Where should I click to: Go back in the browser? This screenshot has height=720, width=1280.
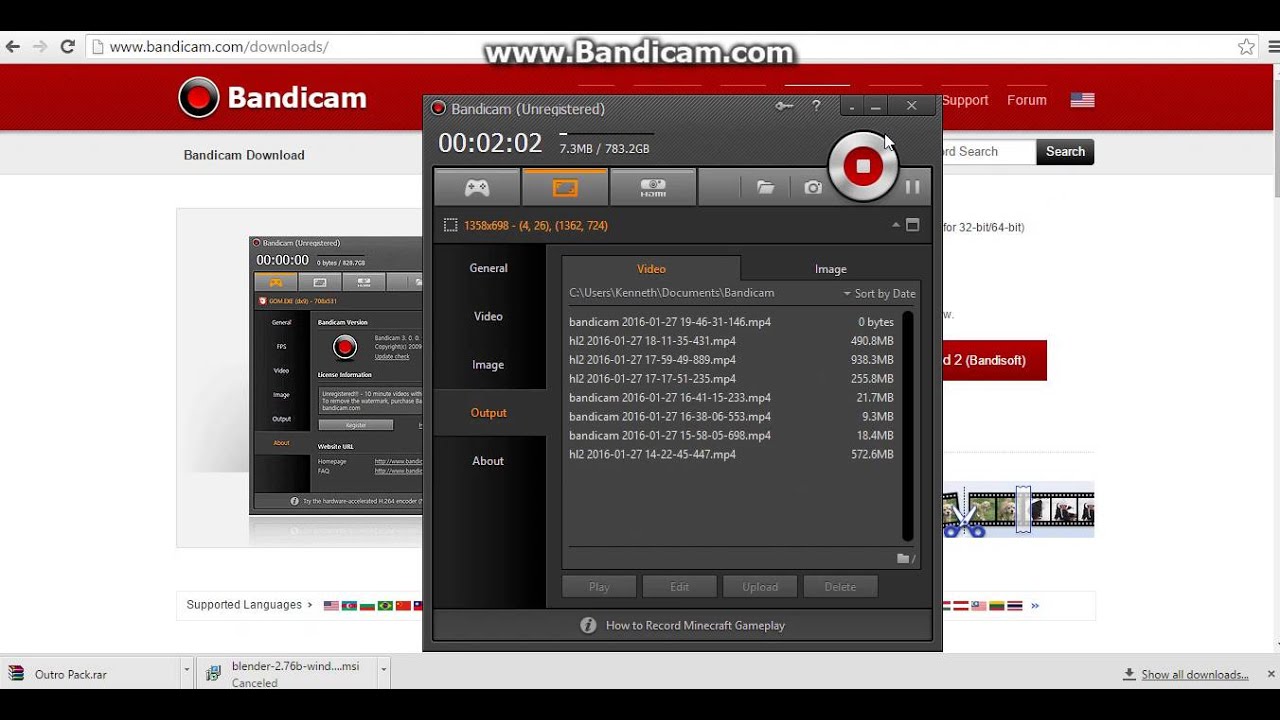pyautogui.click(x=13, y=47)
